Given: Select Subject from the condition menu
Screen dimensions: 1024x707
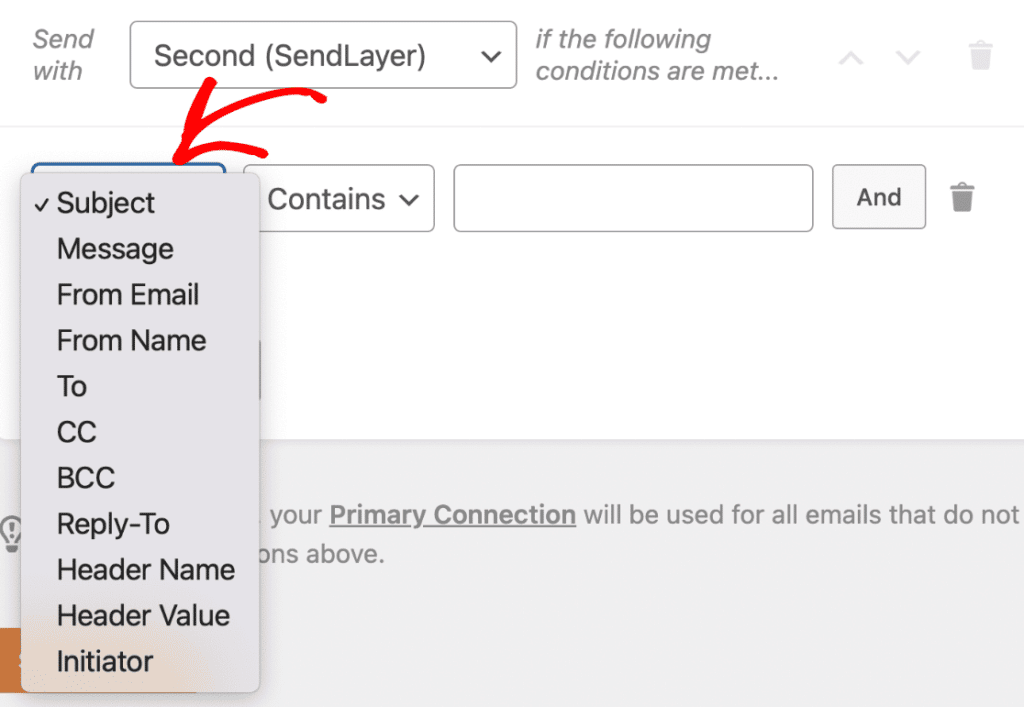Looking at the screenshot, I should click(x=106, y=203).
